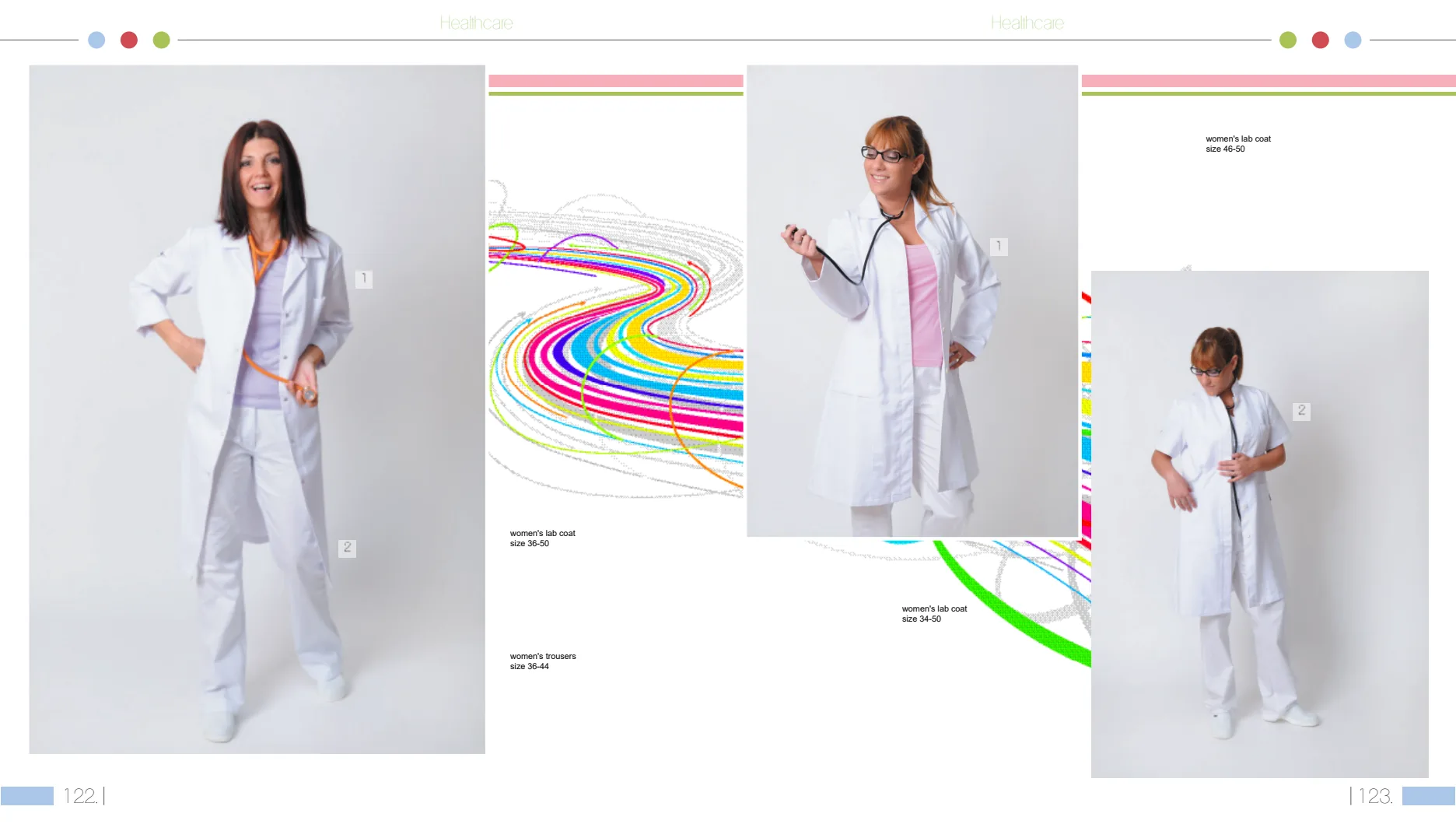Screen dimensions: 1456x831
Task: Click 'women's lab coat size 34-50' caption
Action: click(934, 614)
